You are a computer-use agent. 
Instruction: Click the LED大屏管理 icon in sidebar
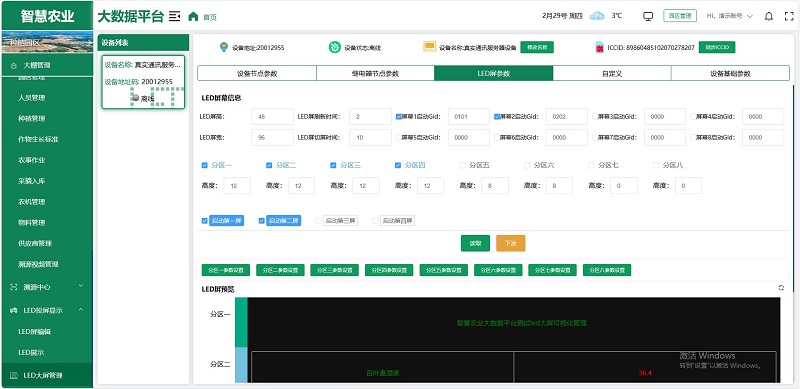click(x=14, y=375)
